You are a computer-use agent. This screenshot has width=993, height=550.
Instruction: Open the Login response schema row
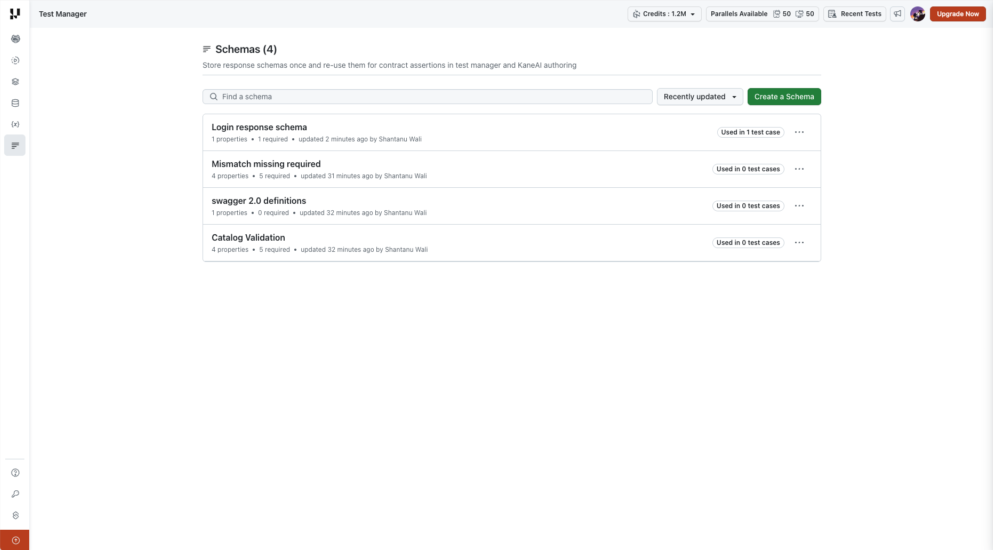coord(512,132)
